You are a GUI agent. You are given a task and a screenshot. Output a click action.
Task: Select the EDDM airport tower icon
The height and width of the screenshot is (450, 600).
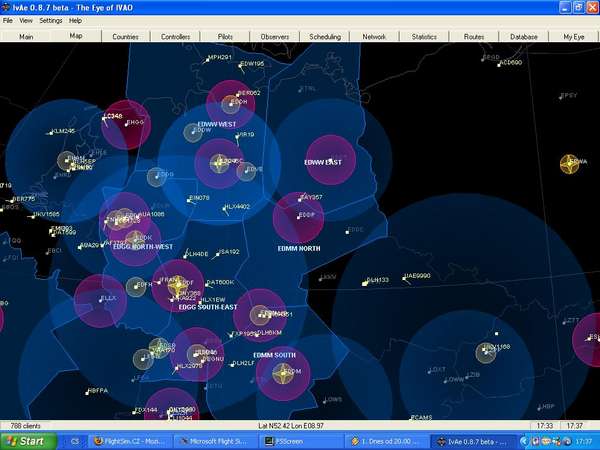coord(285,374)
